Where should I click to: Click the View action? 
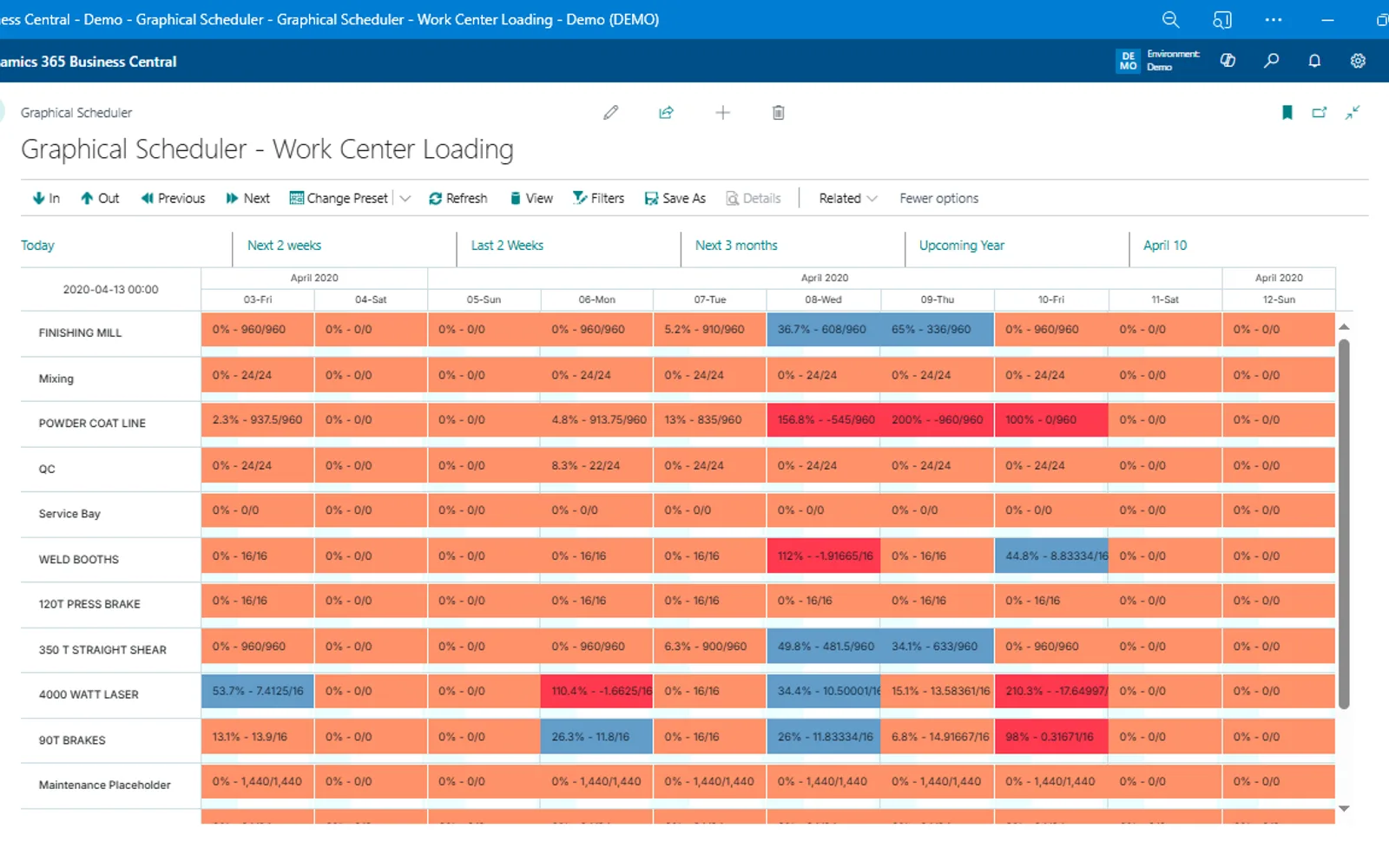(530, 198)
